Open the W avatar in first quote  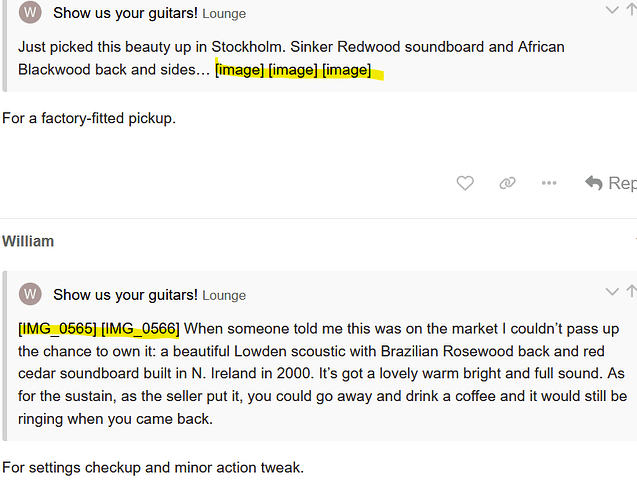coord(30,12)
